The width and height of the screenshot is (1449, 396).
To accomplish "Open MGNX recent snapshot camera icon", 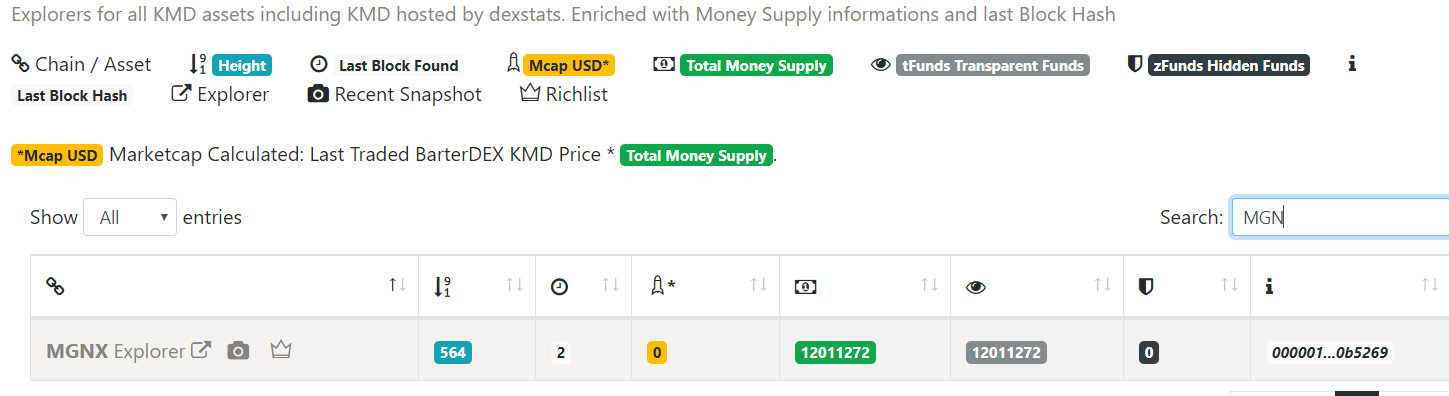I will tap(237, 351).
